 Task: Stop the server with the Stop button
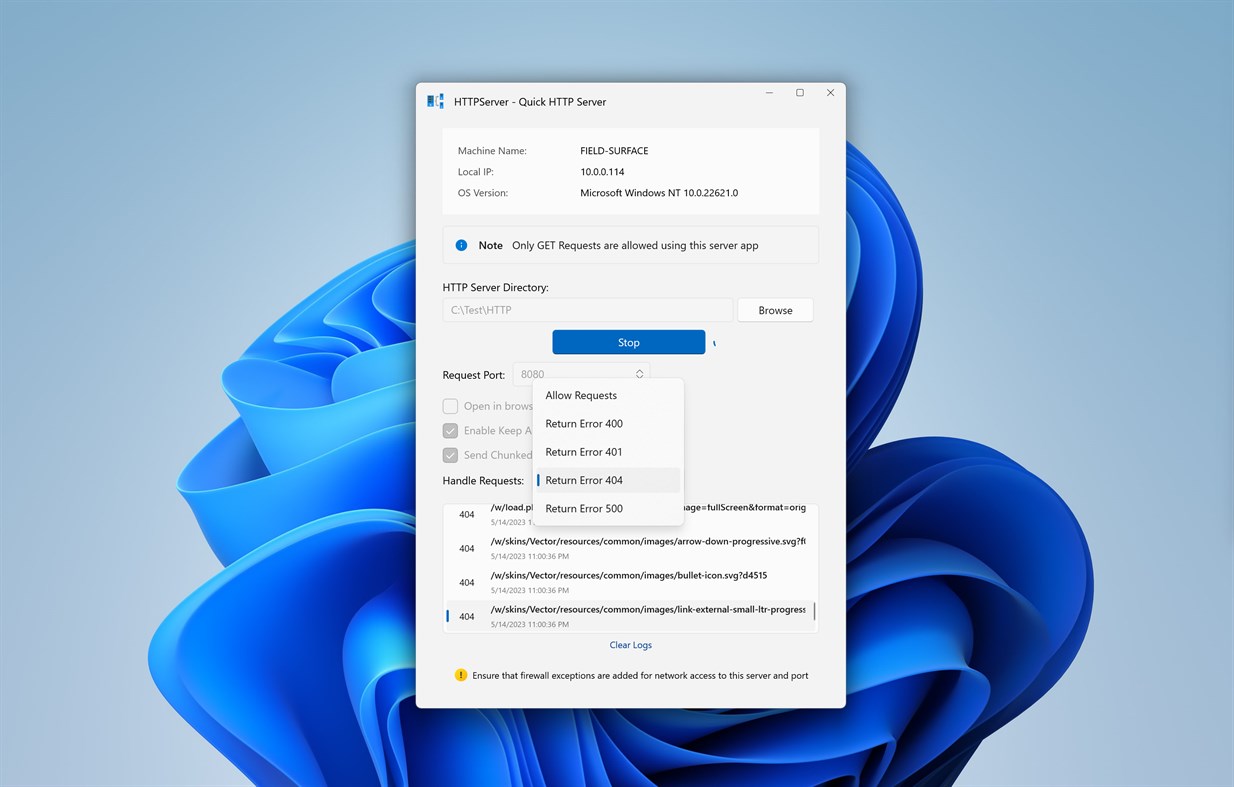628,342
